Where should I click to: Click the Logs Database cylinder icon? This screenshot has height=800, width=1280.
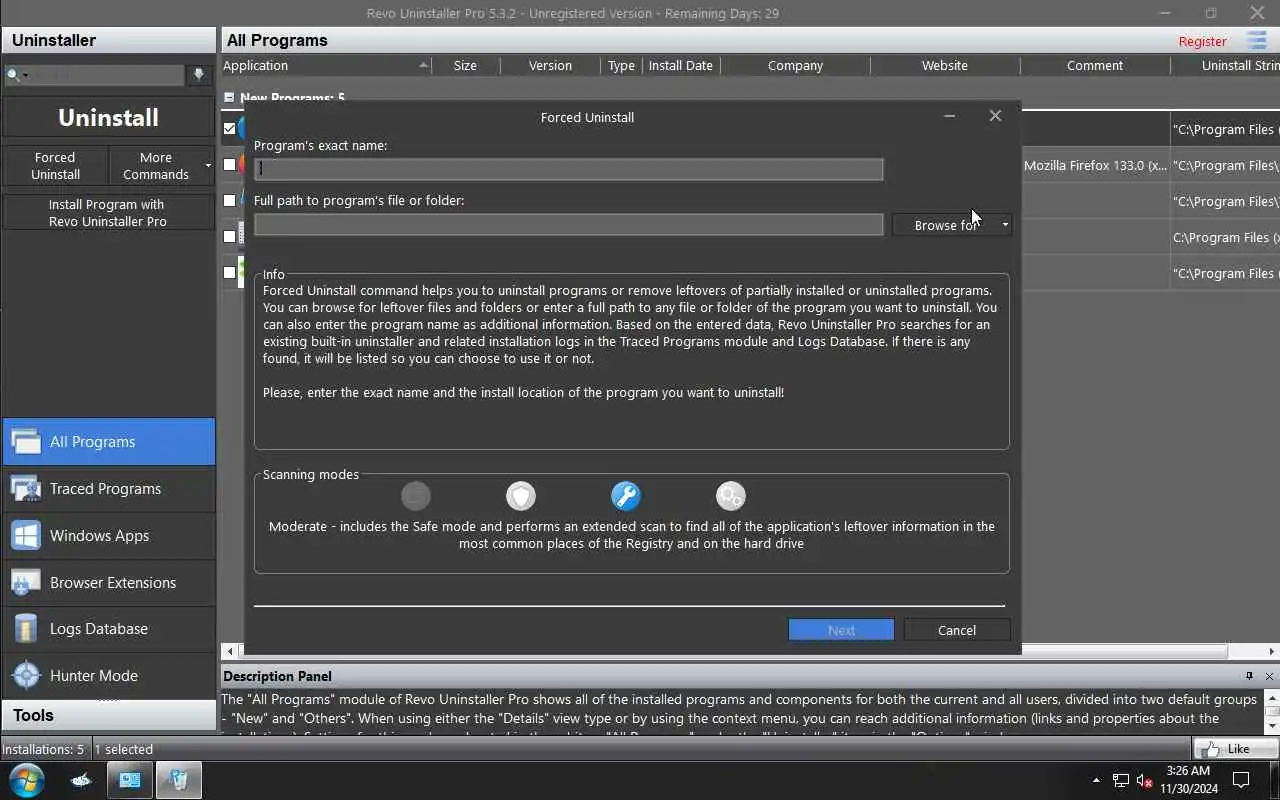click(x=25, y=629)
